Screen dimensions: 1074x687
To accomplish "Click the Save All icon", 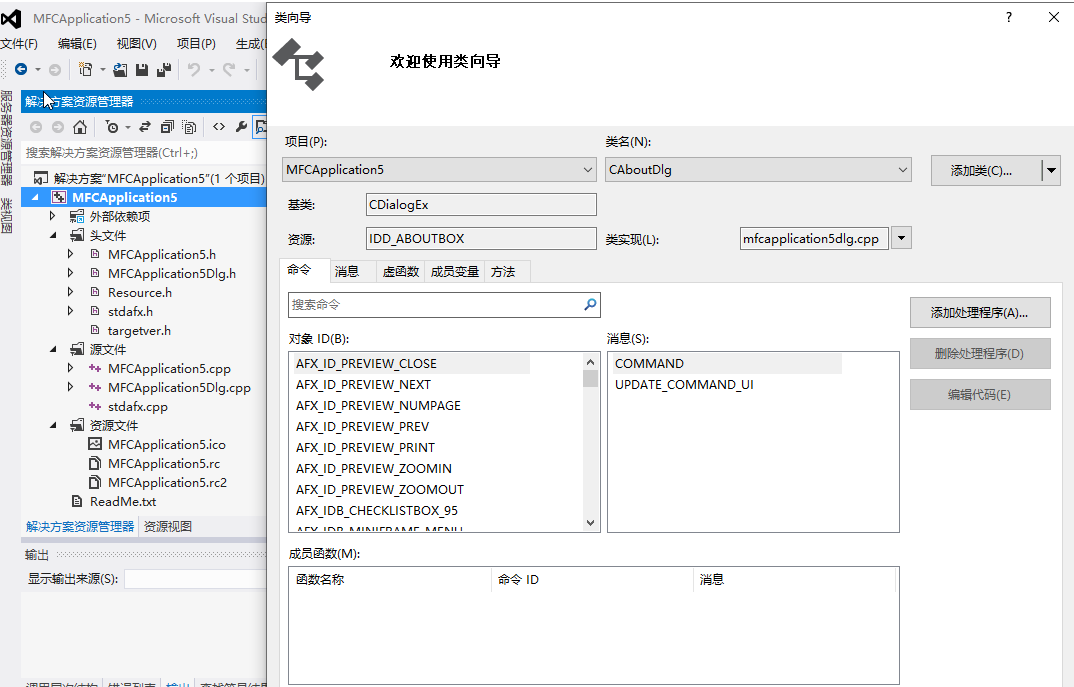I will pos(164,69).
